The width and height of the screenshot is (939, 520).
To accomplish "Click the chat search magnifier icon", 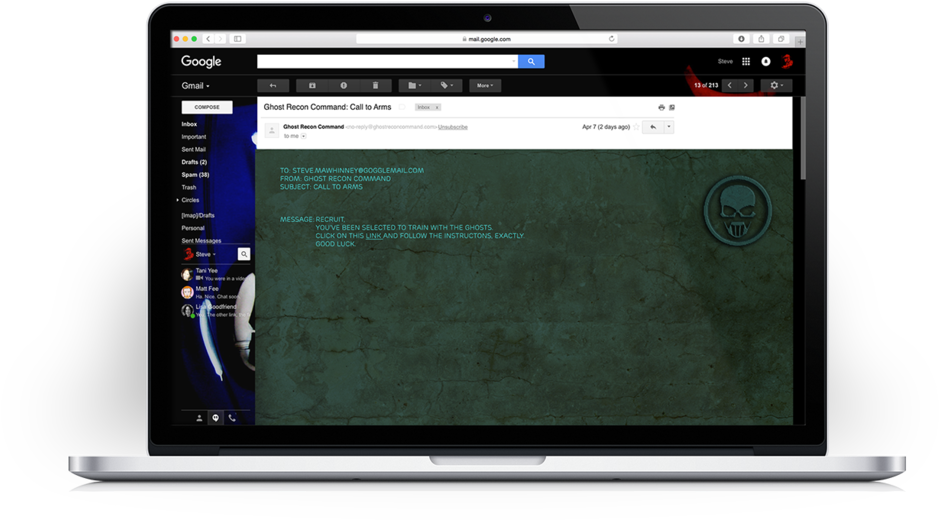I will coord(244,254).
